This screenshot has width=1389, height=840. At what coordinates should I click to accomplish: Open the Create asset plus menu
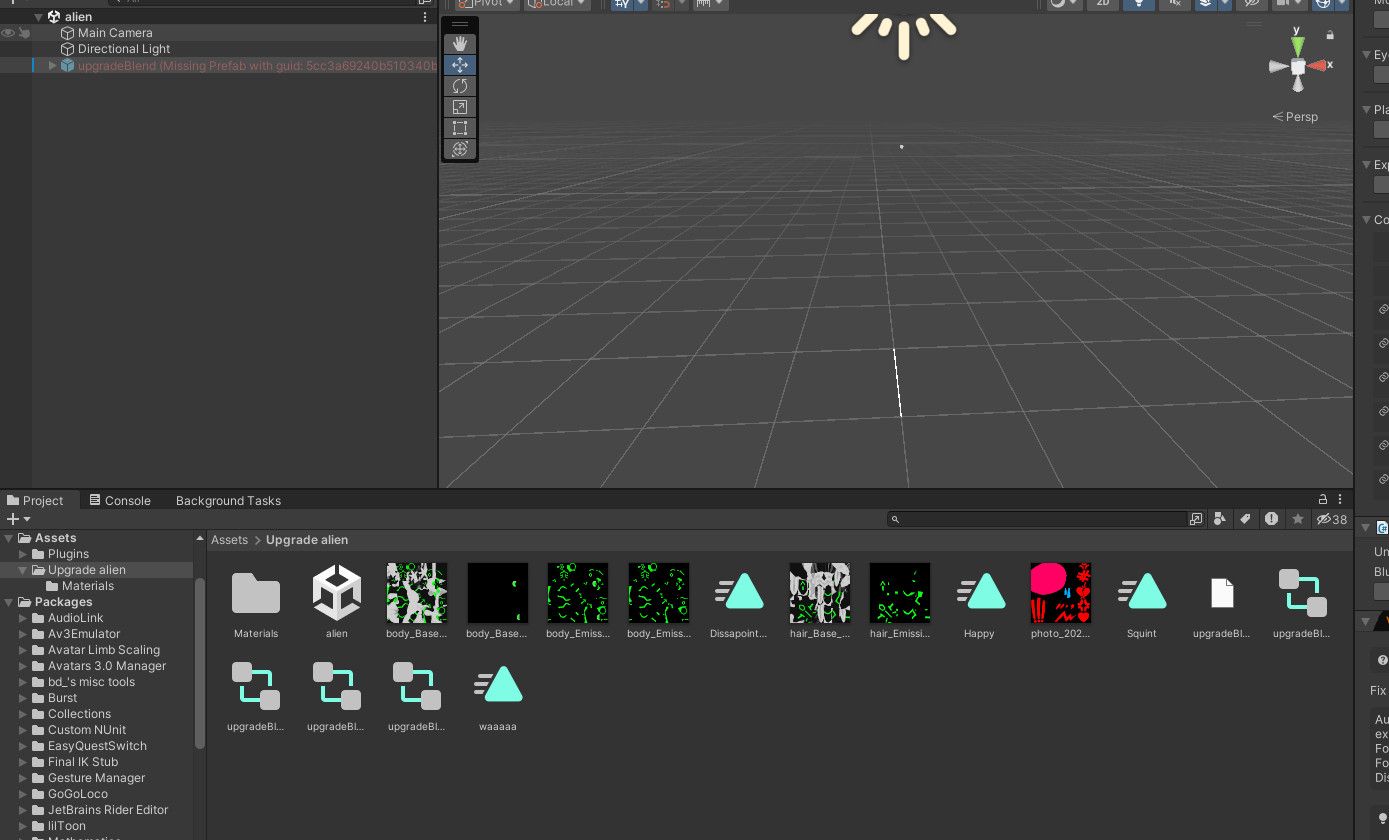point(18,519)
